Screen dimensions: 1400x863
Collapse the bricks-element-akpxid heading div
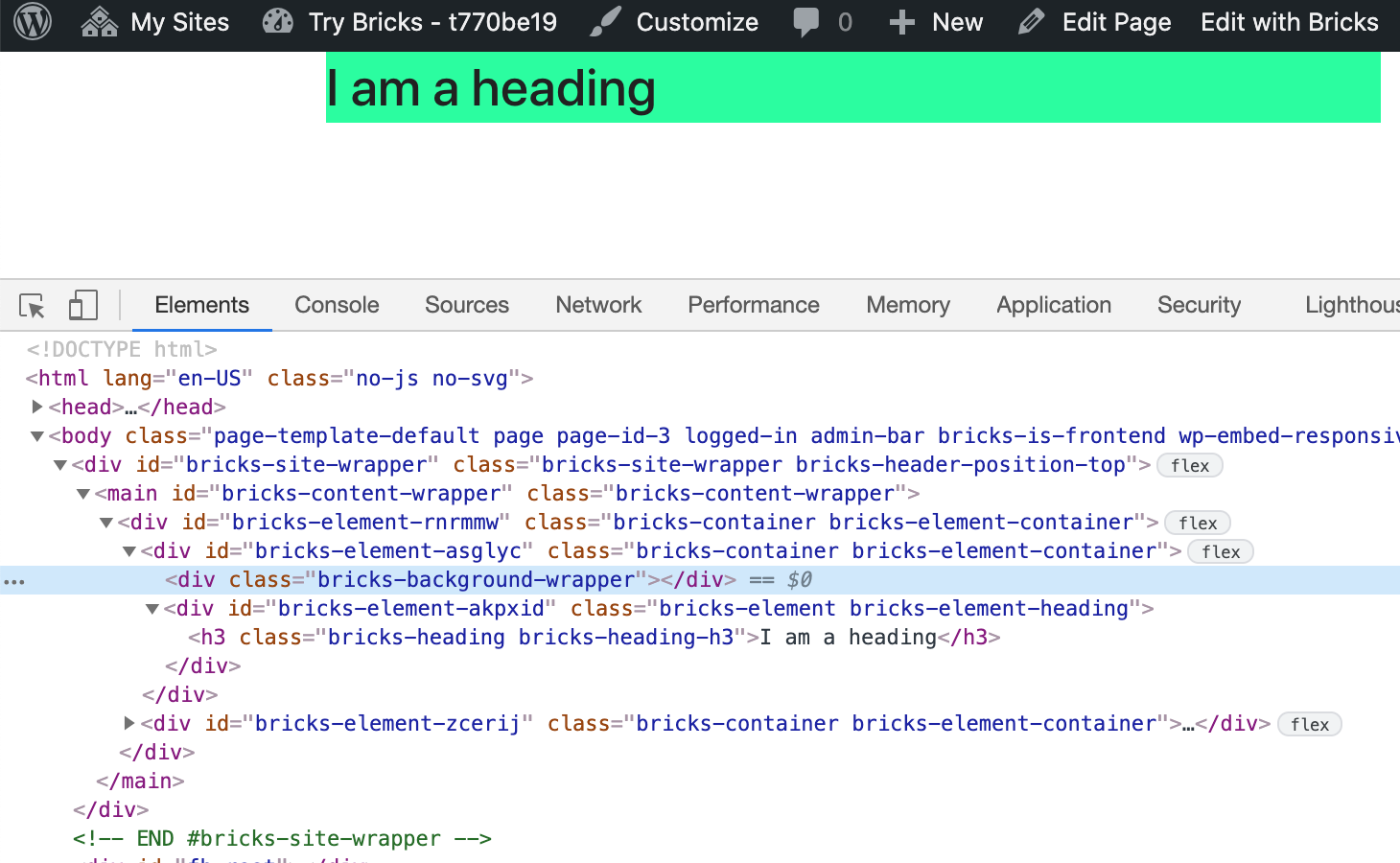coord(152,608)
